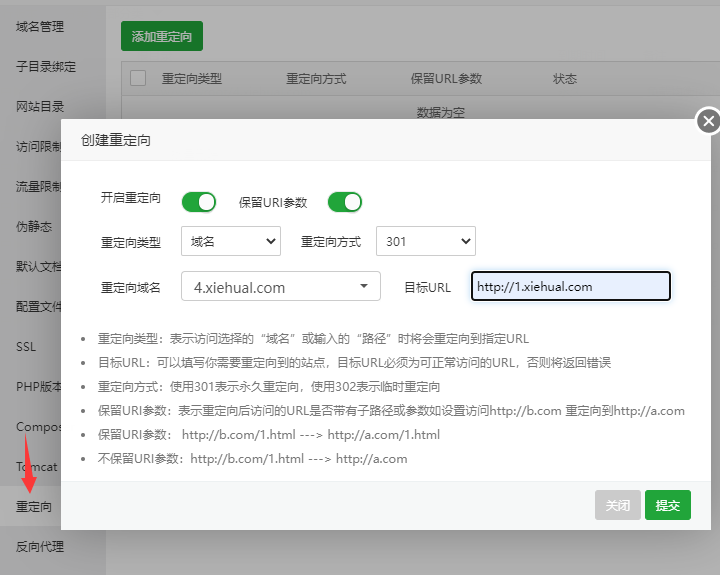Open 域名管理 in the sidebar
This screenshot has height=575, width=720.
click(x=40, y=27)
